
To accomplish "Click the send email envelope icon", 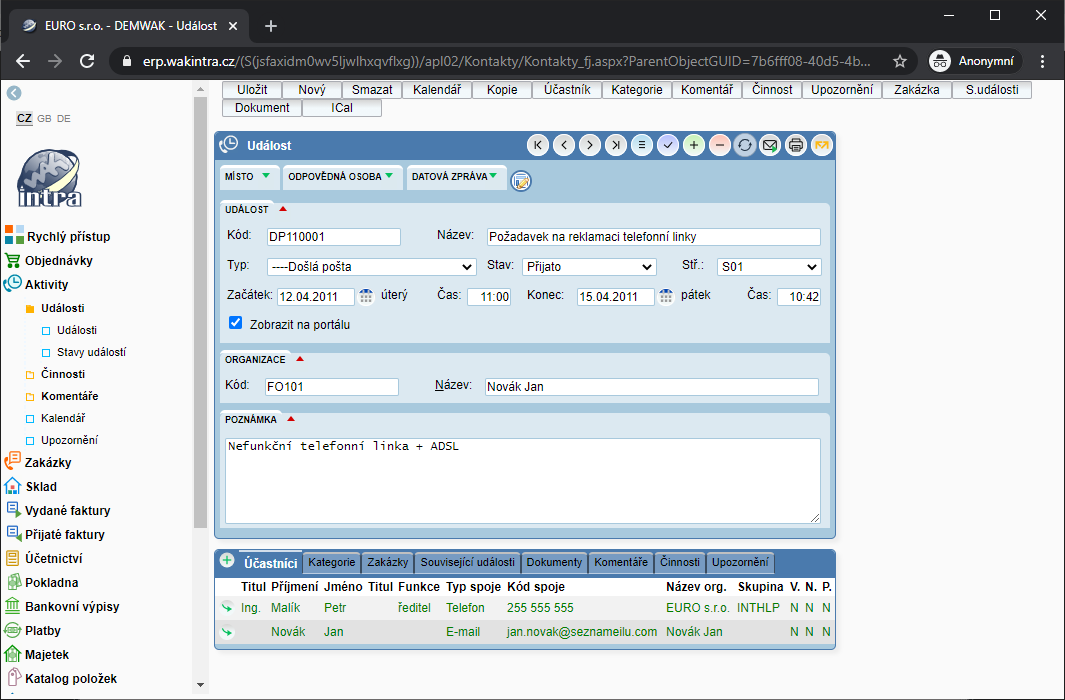I will click(770, 145).
